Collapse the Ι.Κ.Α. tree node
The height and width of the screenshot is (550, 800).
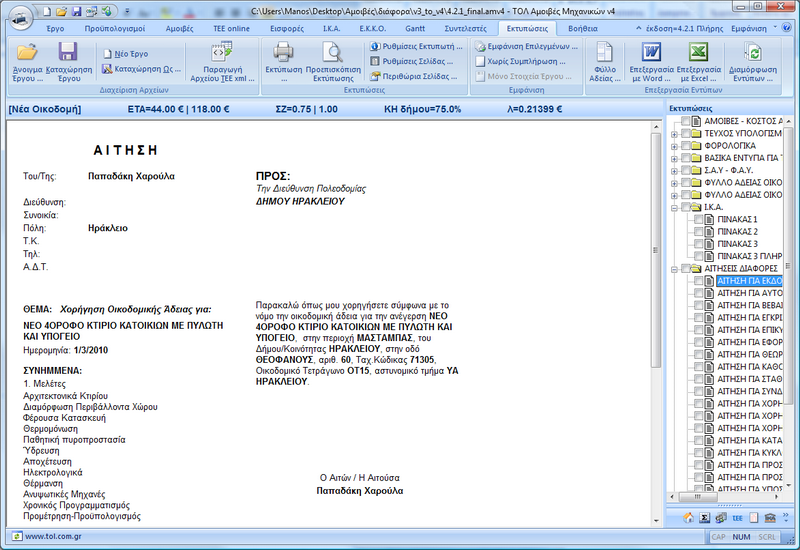tap(674, 207)
